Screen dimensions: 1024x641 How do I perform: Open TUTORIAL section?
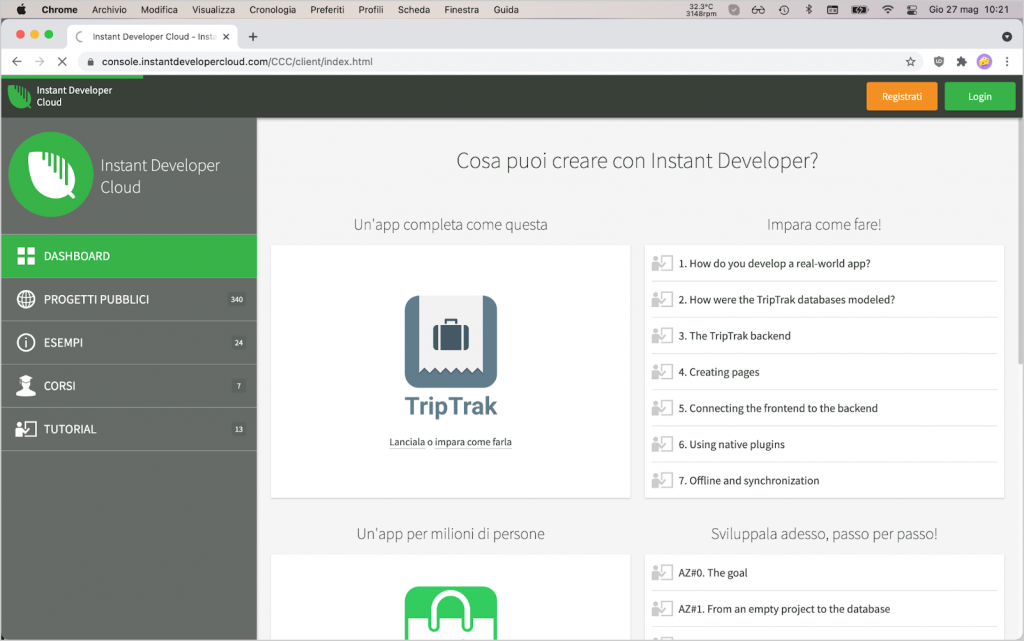coord(129,429)
